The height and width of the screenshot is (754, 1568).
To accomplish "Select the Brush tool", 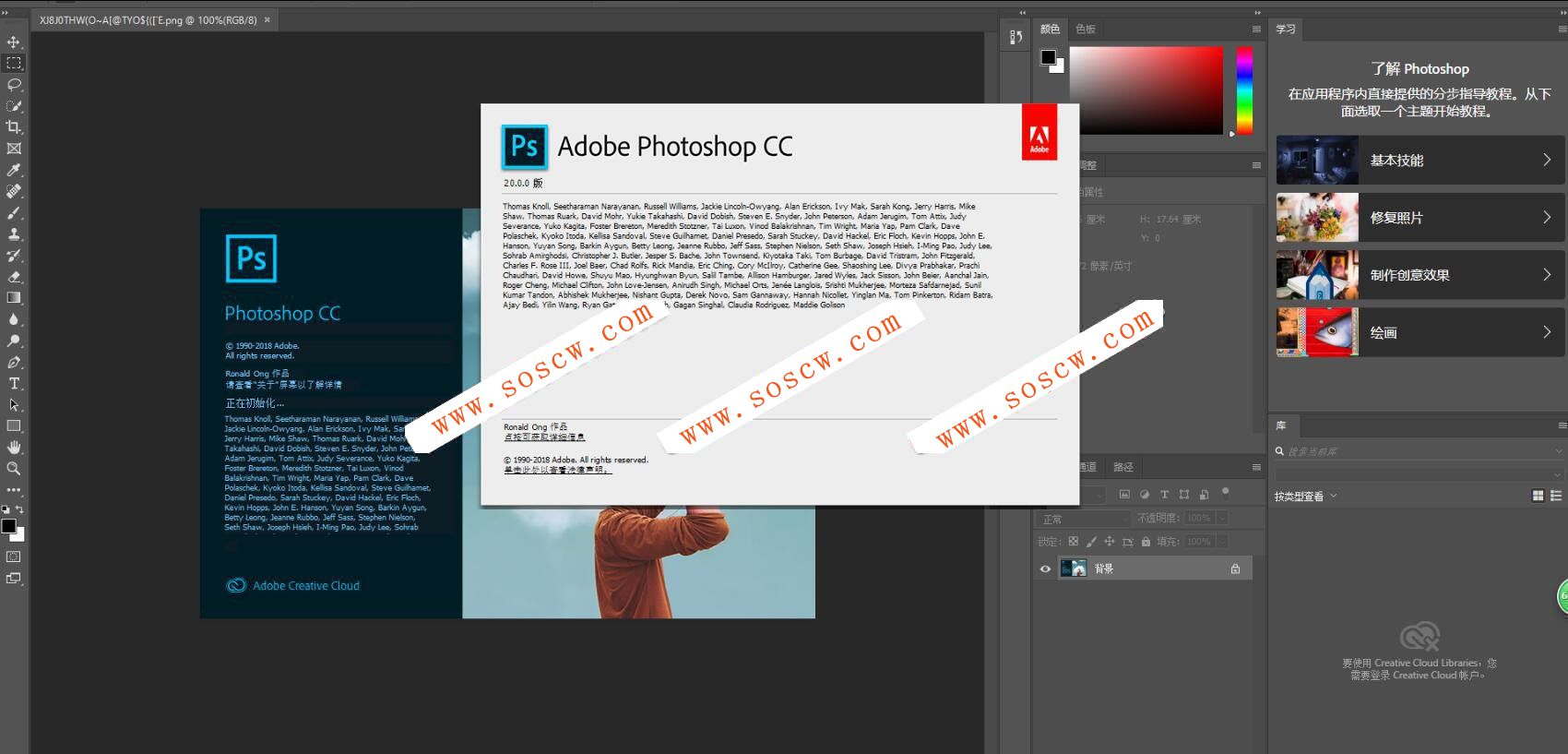I will 14,212.
